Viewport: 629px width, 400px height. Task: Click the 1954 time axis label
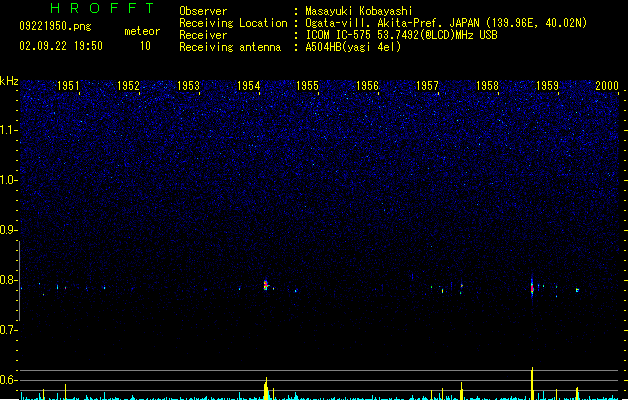[x=248, y=85]
